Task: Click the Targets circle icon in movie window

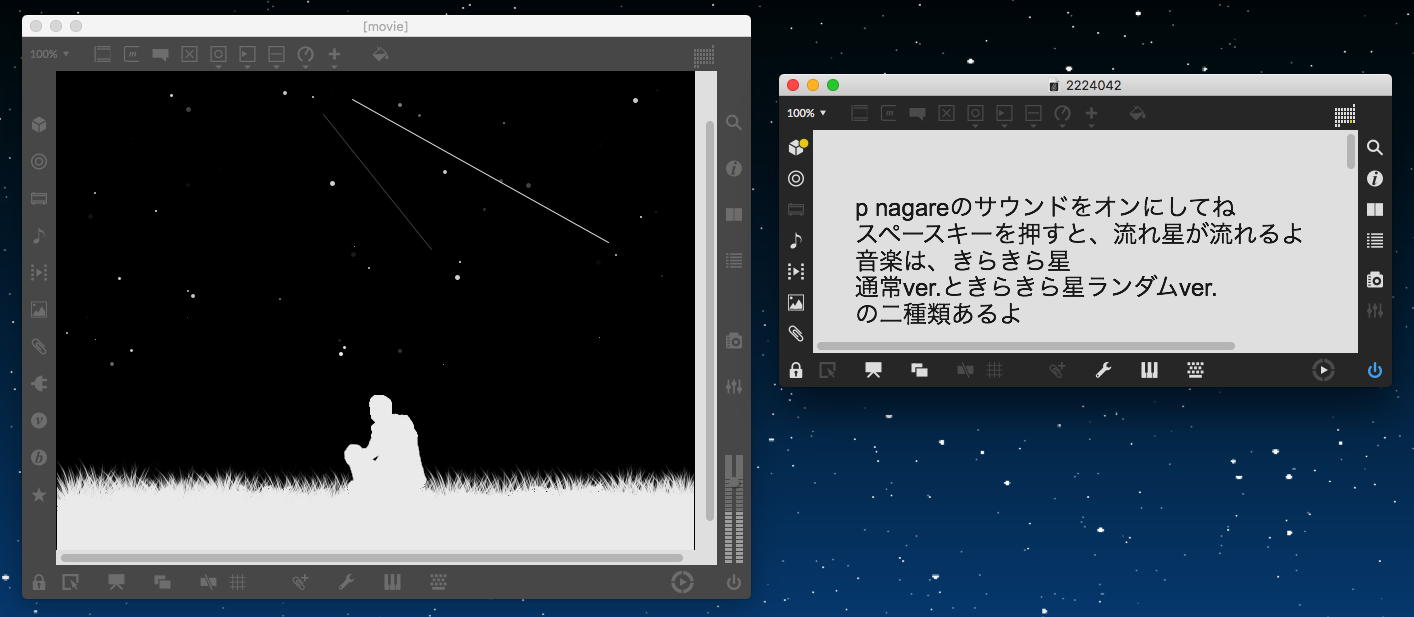Action: [39, 161]
